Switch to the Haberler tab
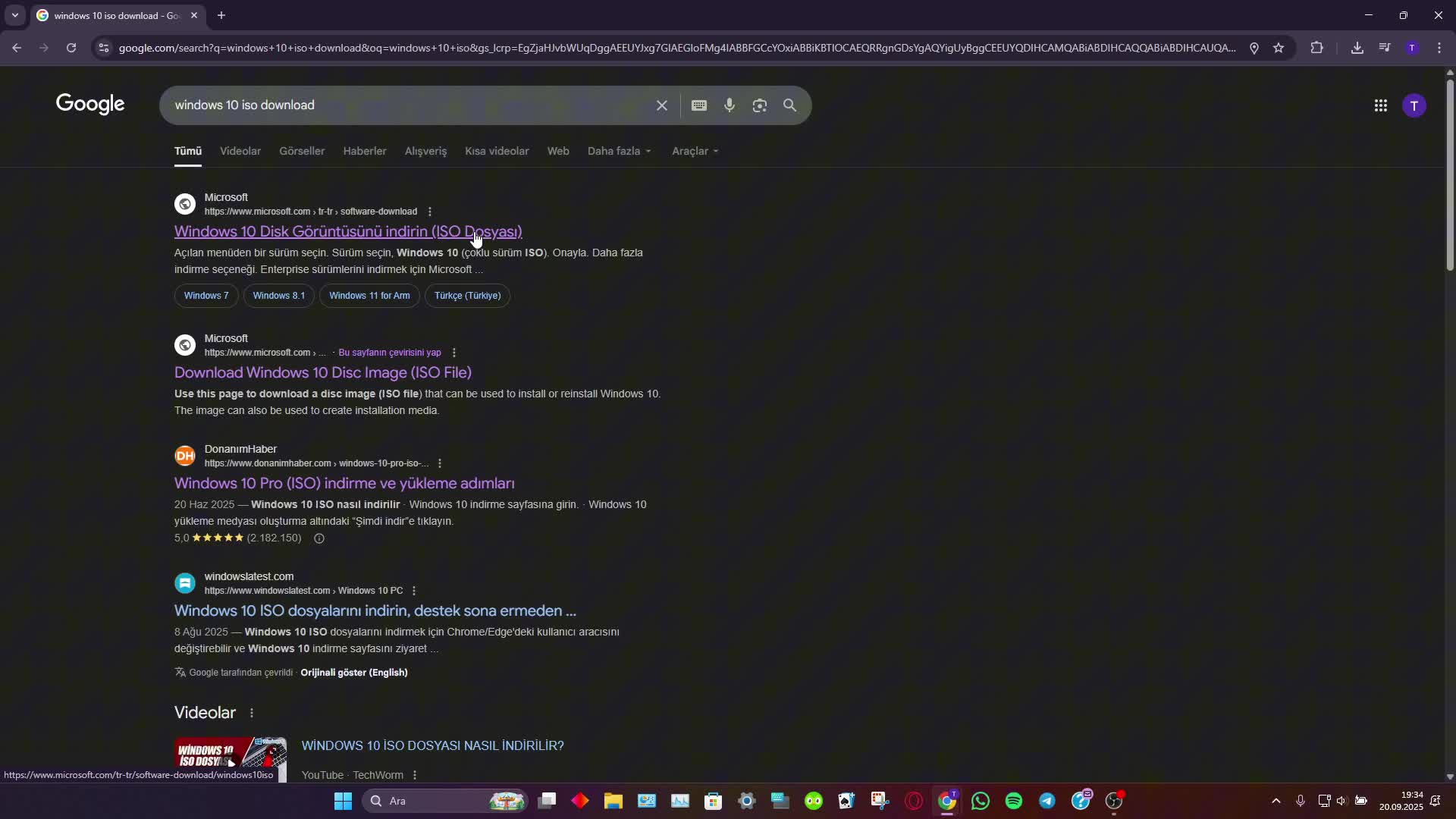1456x819 pixels. (364, 151)
